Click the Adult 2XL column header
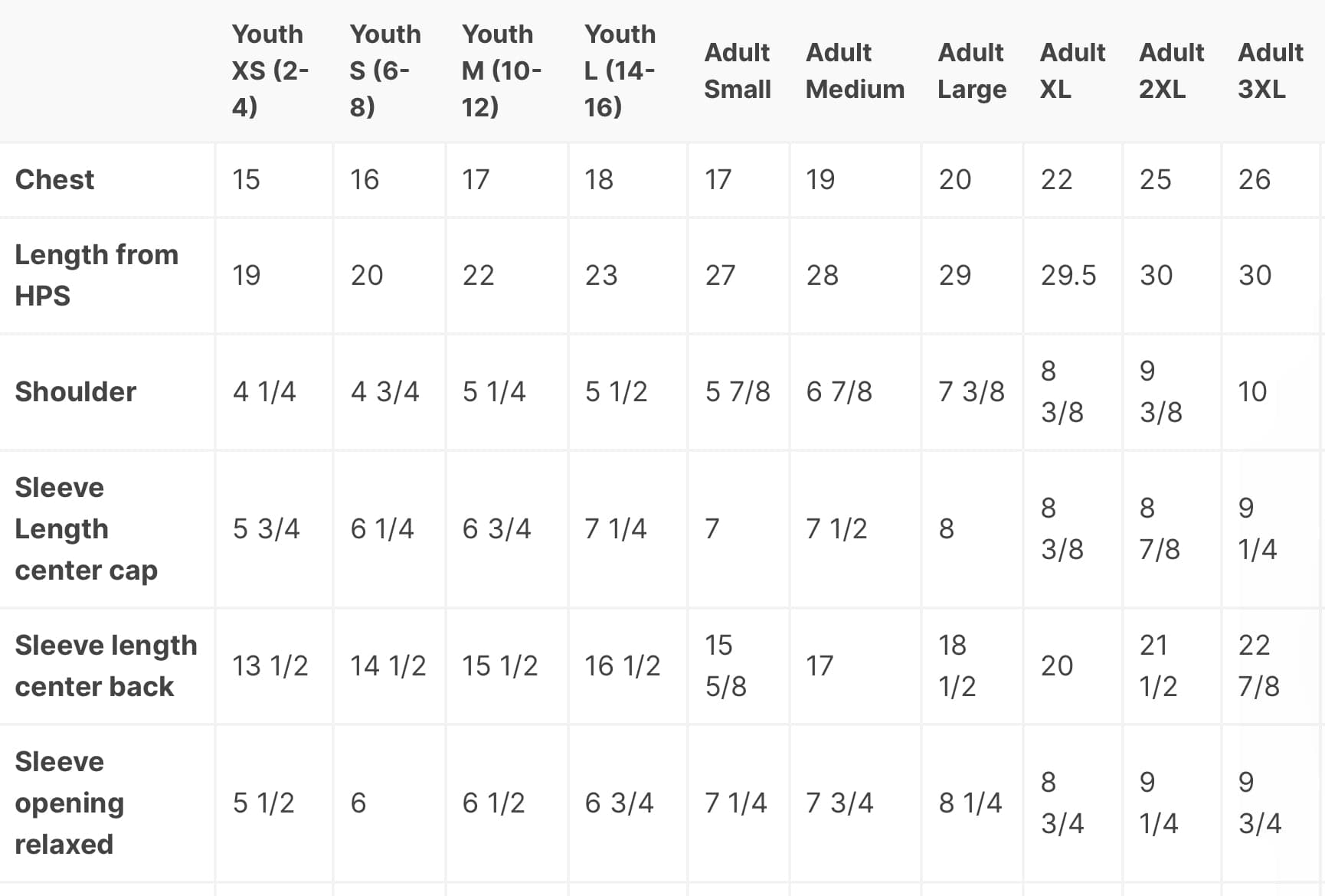The height and width of the screenshot is (896, 1325). (1171, 70)
